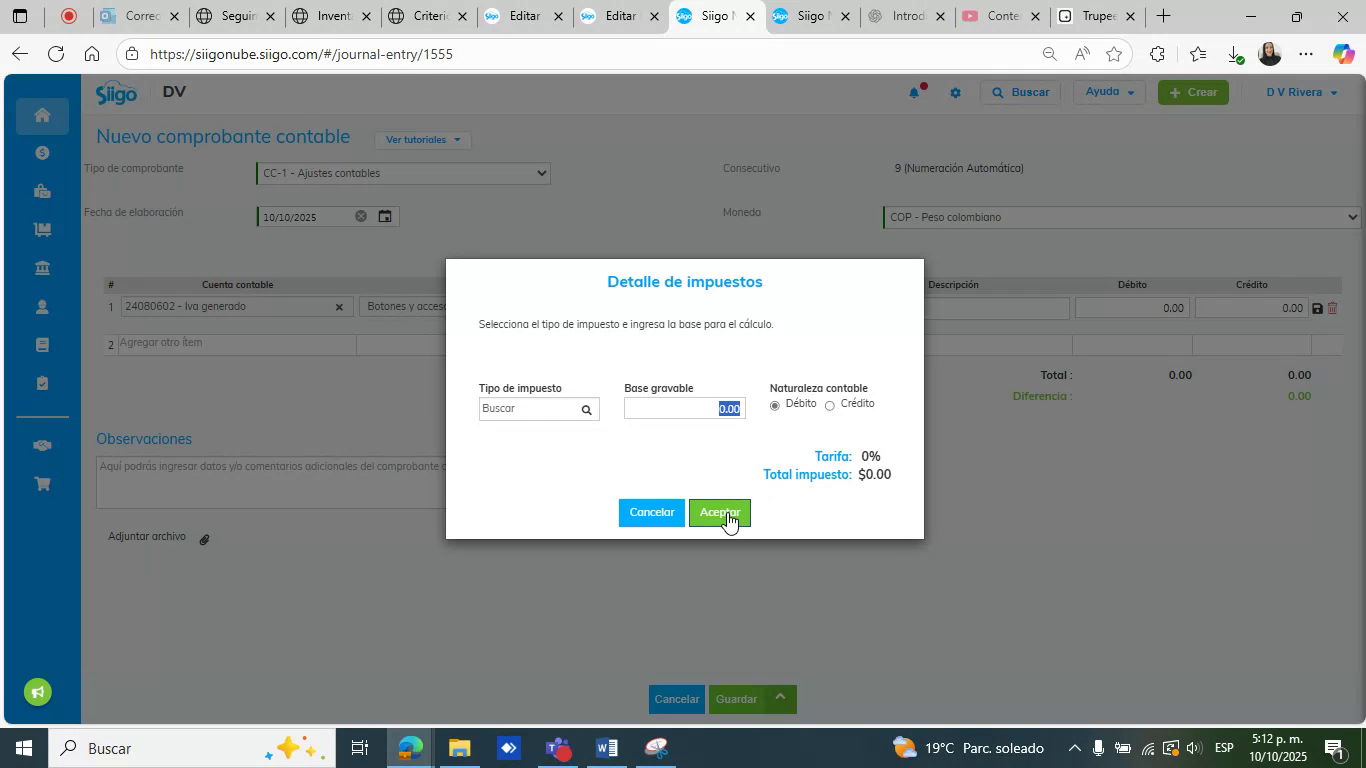Open the Windows Start menu
Image resolution: width=1366 pixels, height=768 pixels.
23,748
